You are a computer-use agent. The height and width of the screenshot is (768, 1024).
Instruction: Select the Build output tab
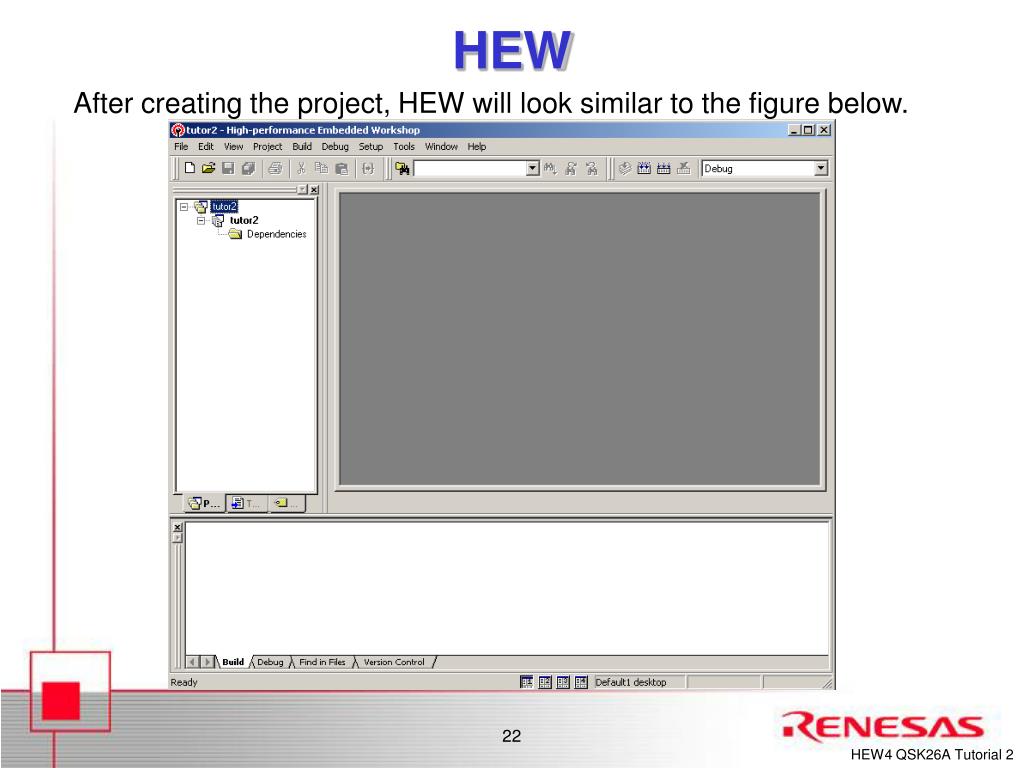[233, 662]
